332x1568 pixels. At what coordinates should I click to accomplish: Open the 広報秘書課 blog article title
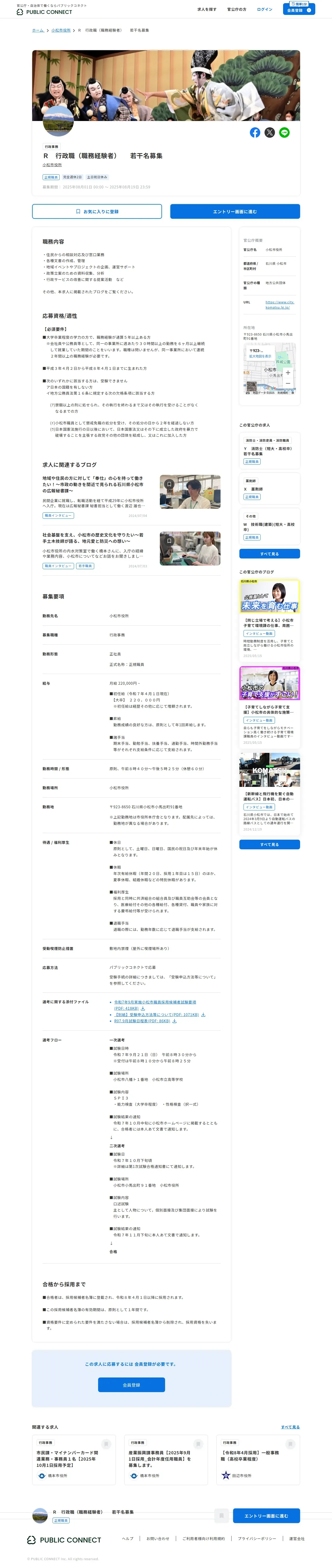(93, 484)
